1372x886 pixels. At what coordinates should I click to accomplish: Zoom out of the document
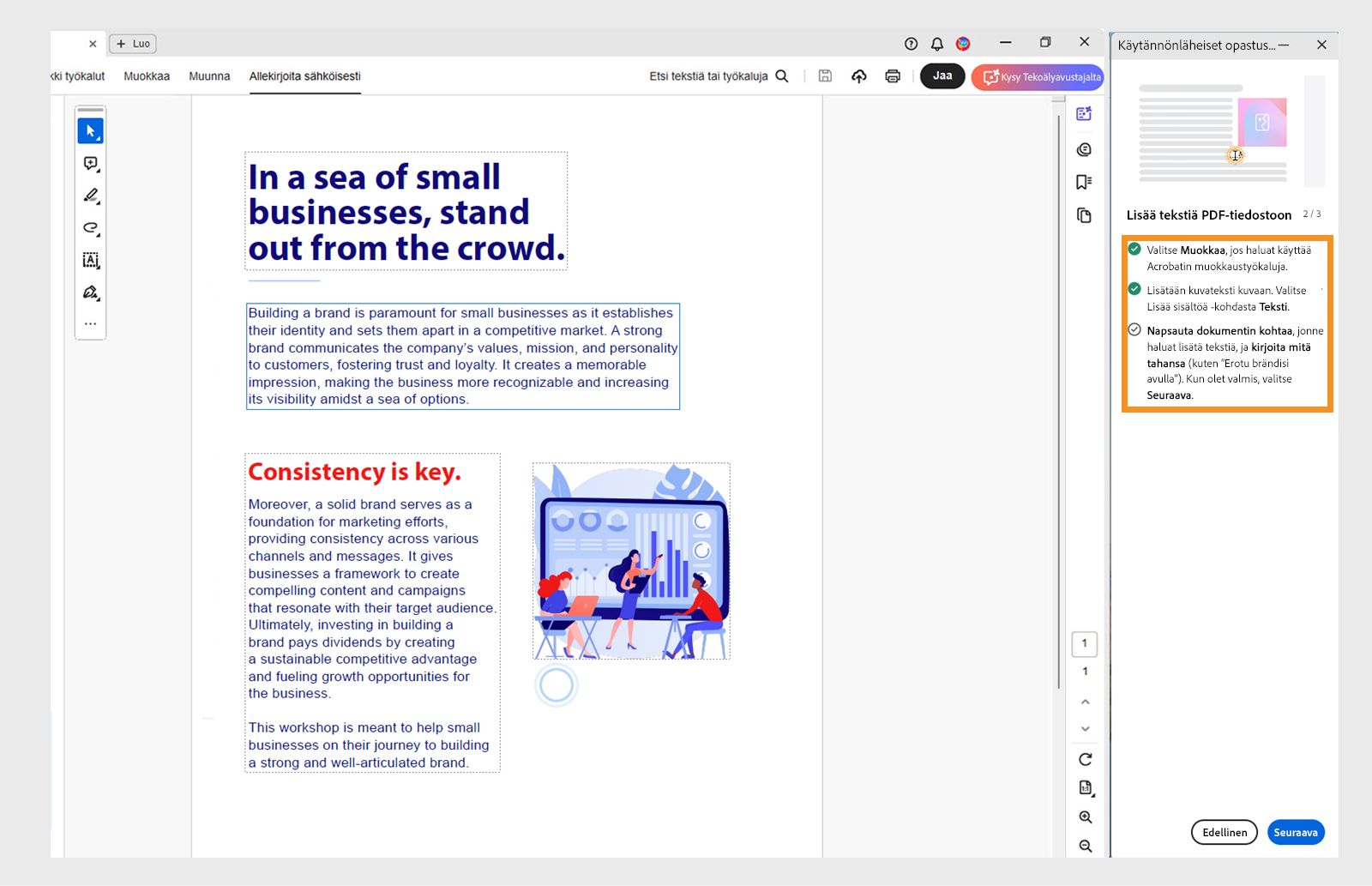click(x=1086, y=847)
